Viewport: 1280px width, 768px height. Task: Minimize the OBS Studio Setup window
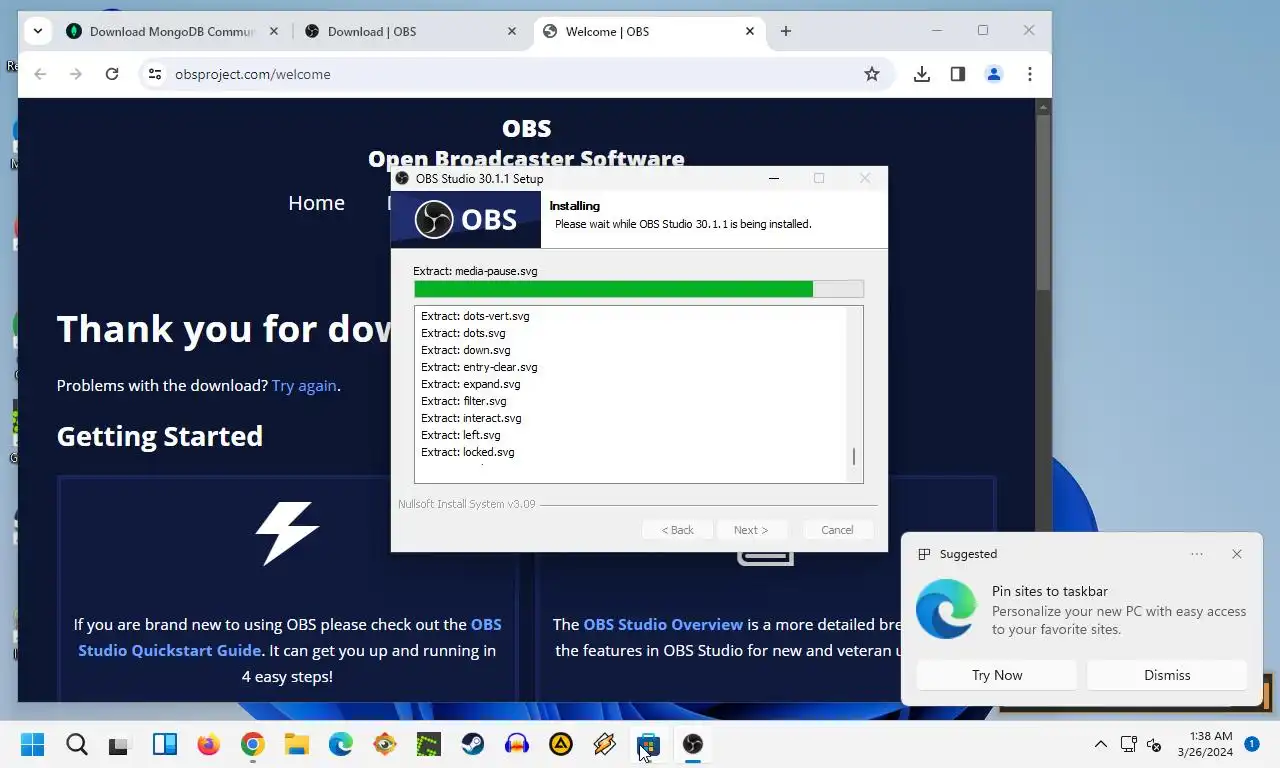coord(774,179)
